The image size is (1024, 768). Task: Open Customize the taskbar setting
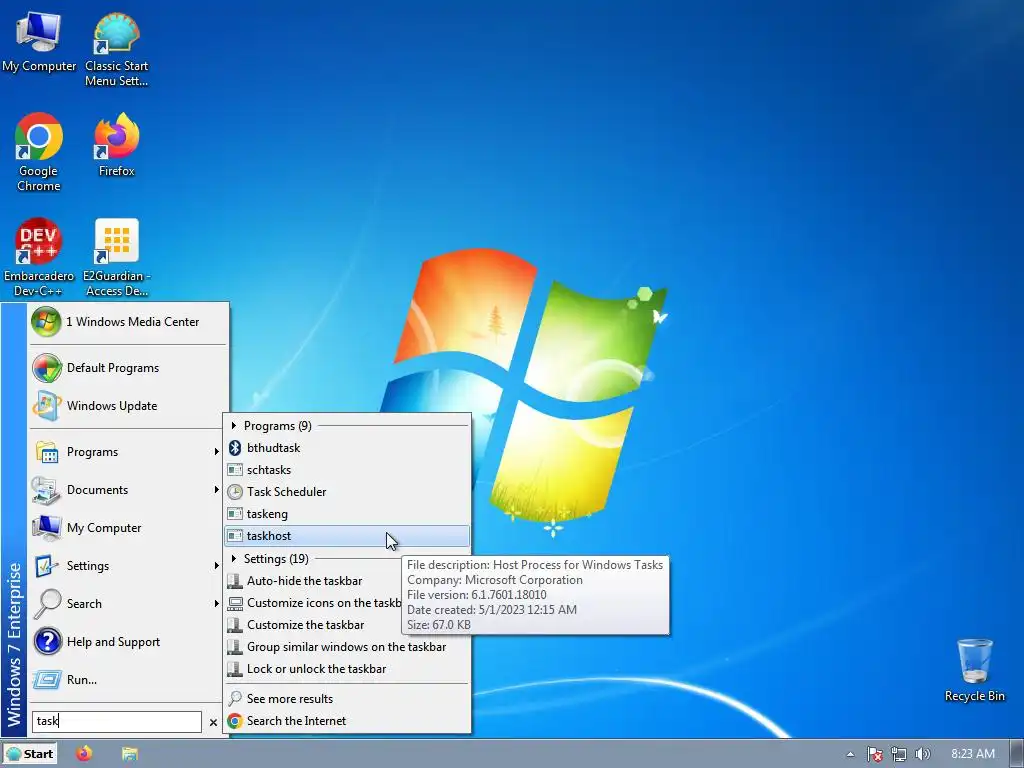pyautogui.click(x=313, y=625)
